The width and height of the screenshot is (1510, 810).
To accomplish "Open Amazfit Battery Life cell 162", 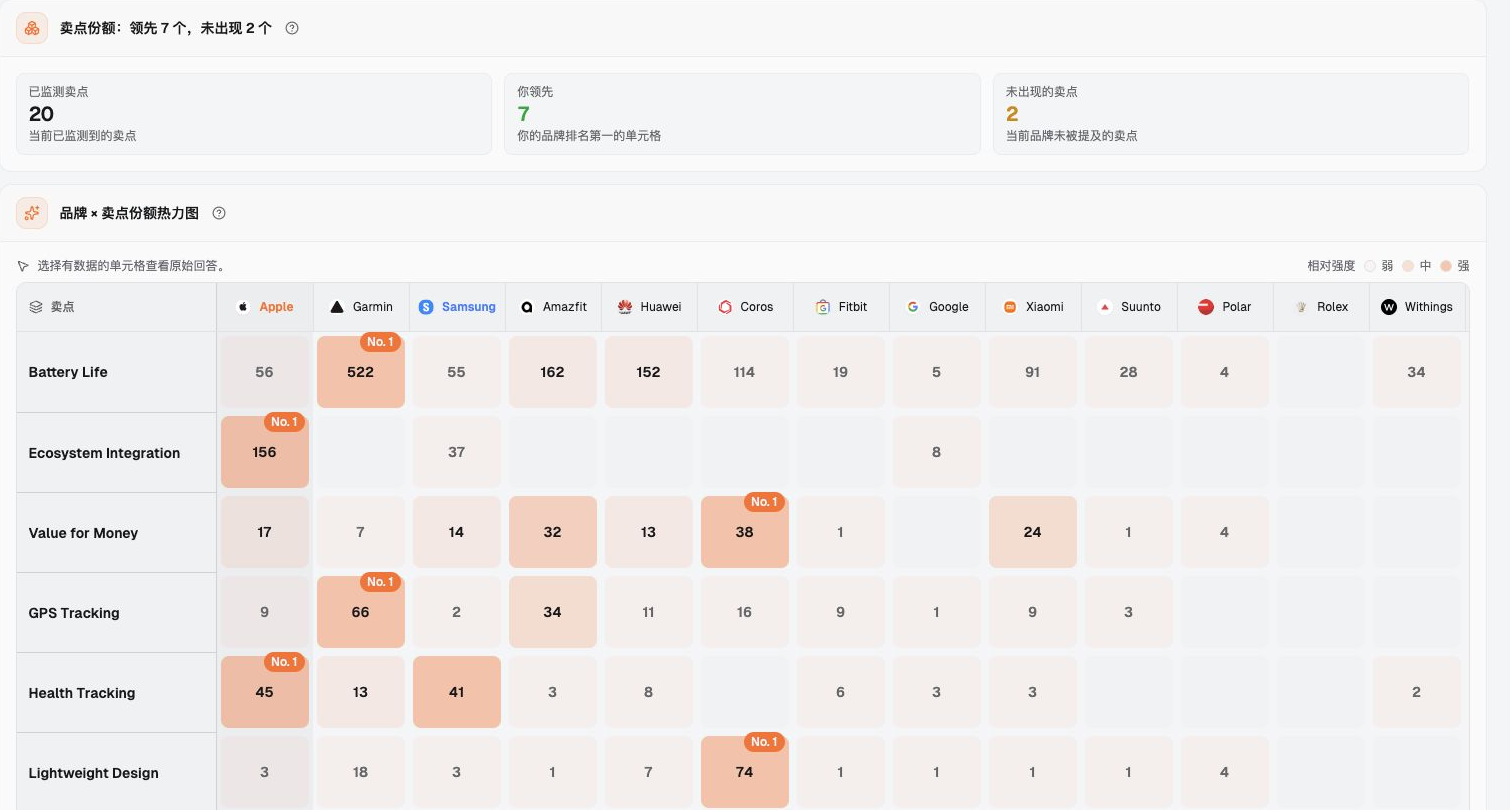I will [553, 372].
